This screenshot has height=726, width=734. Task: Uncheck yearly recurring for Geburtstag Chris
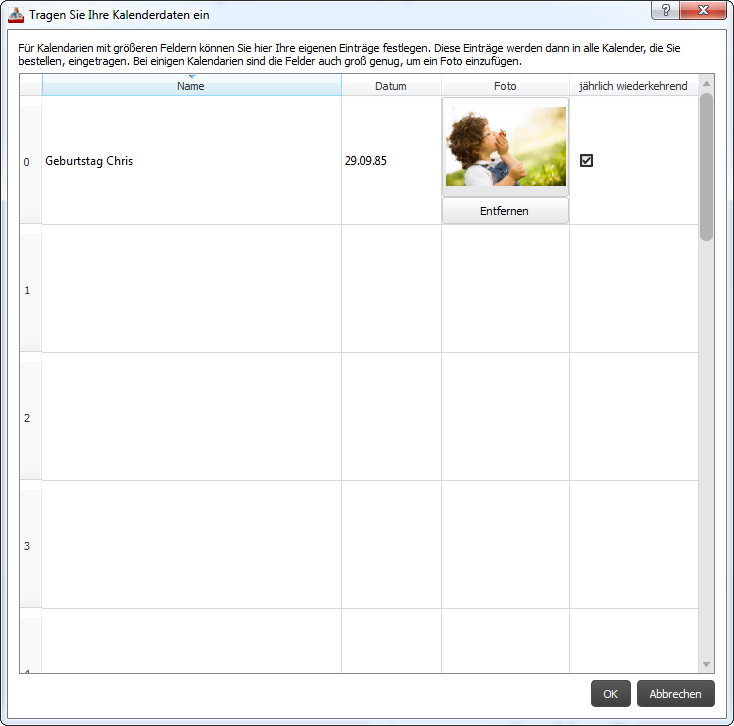click(x=586, y=161)
